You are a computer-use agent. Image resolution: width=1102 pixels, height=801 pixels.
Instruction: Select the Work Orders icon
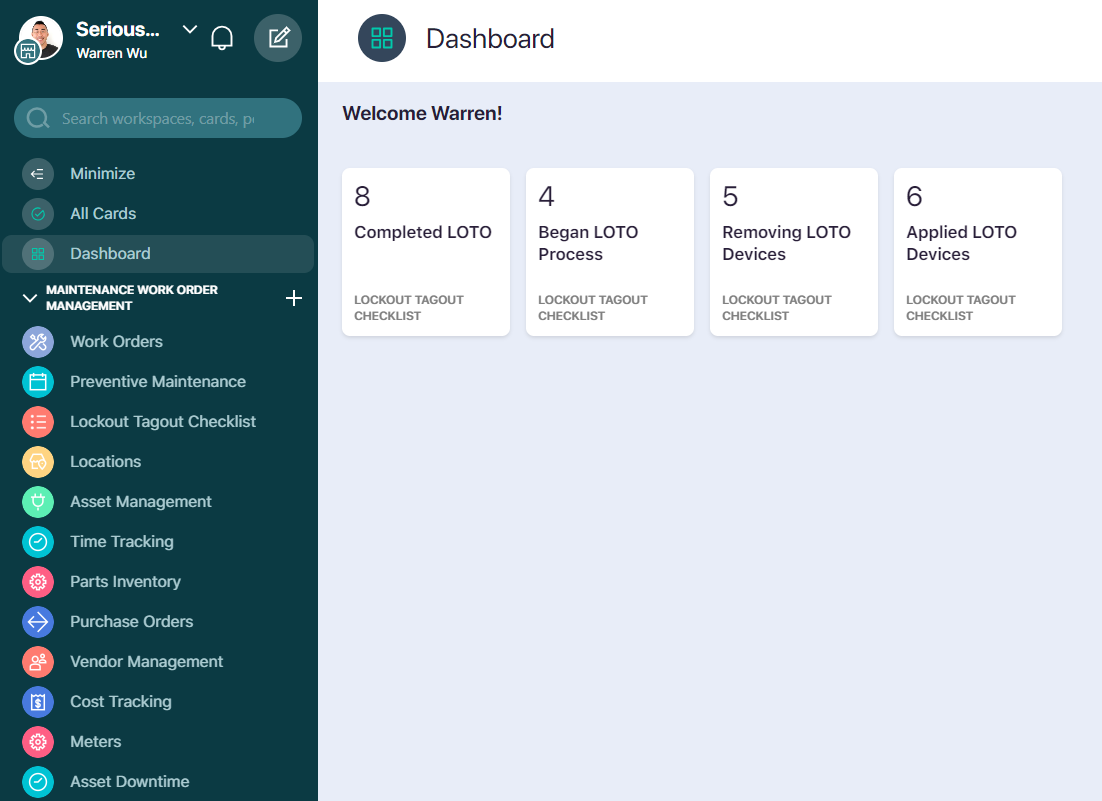(37, 341)
